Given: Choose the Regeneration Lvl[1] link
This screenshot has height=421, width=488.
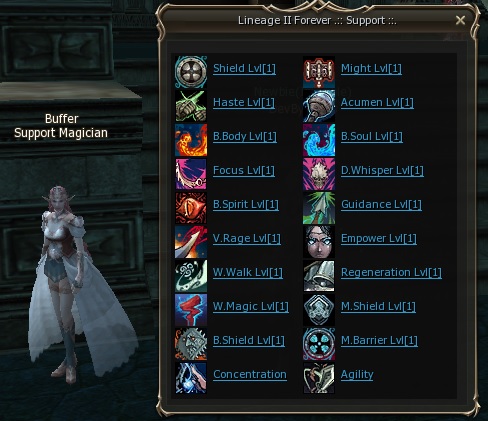Looking at the screenshot, I should [x=391, y=273].
